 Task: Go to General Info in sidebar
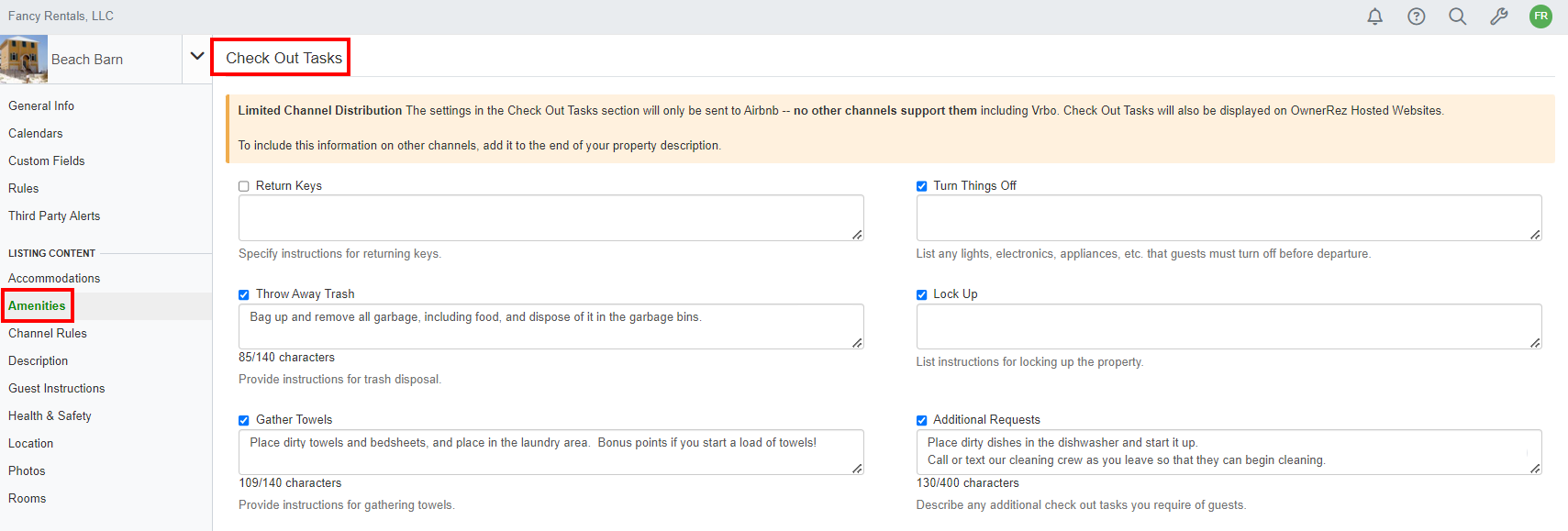pyautogui.click(x=41, y=106)
